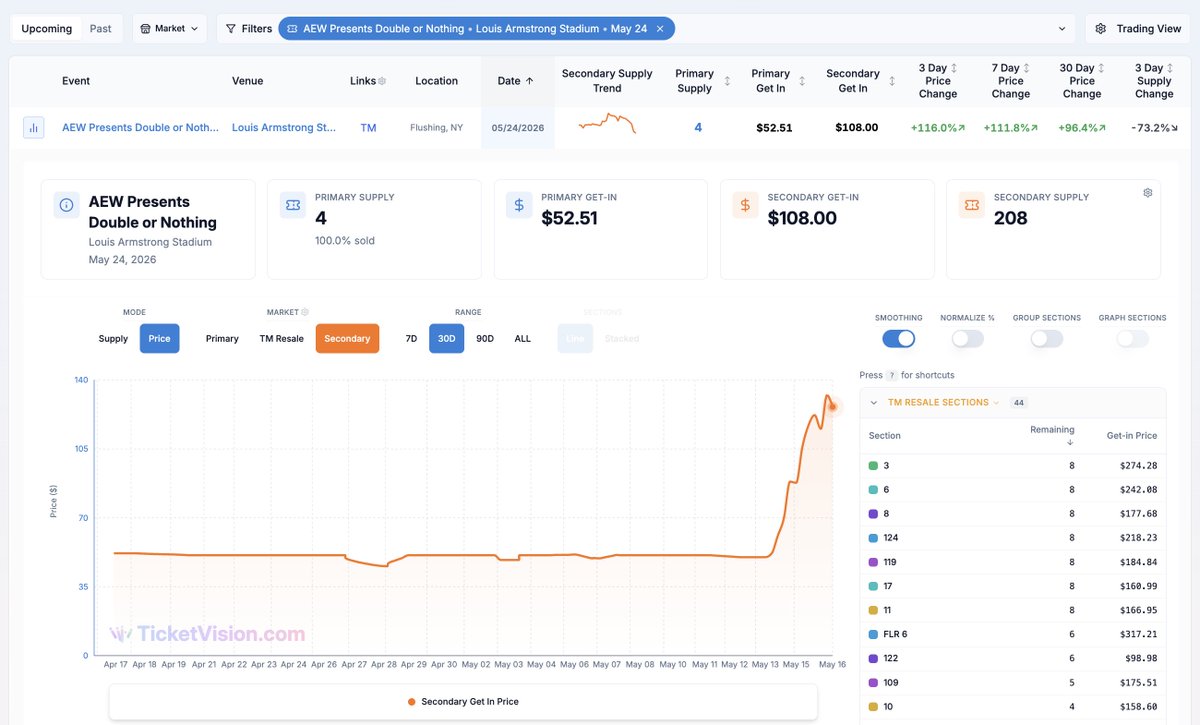Toggle the Graph Sections switch

[1132, 339]
